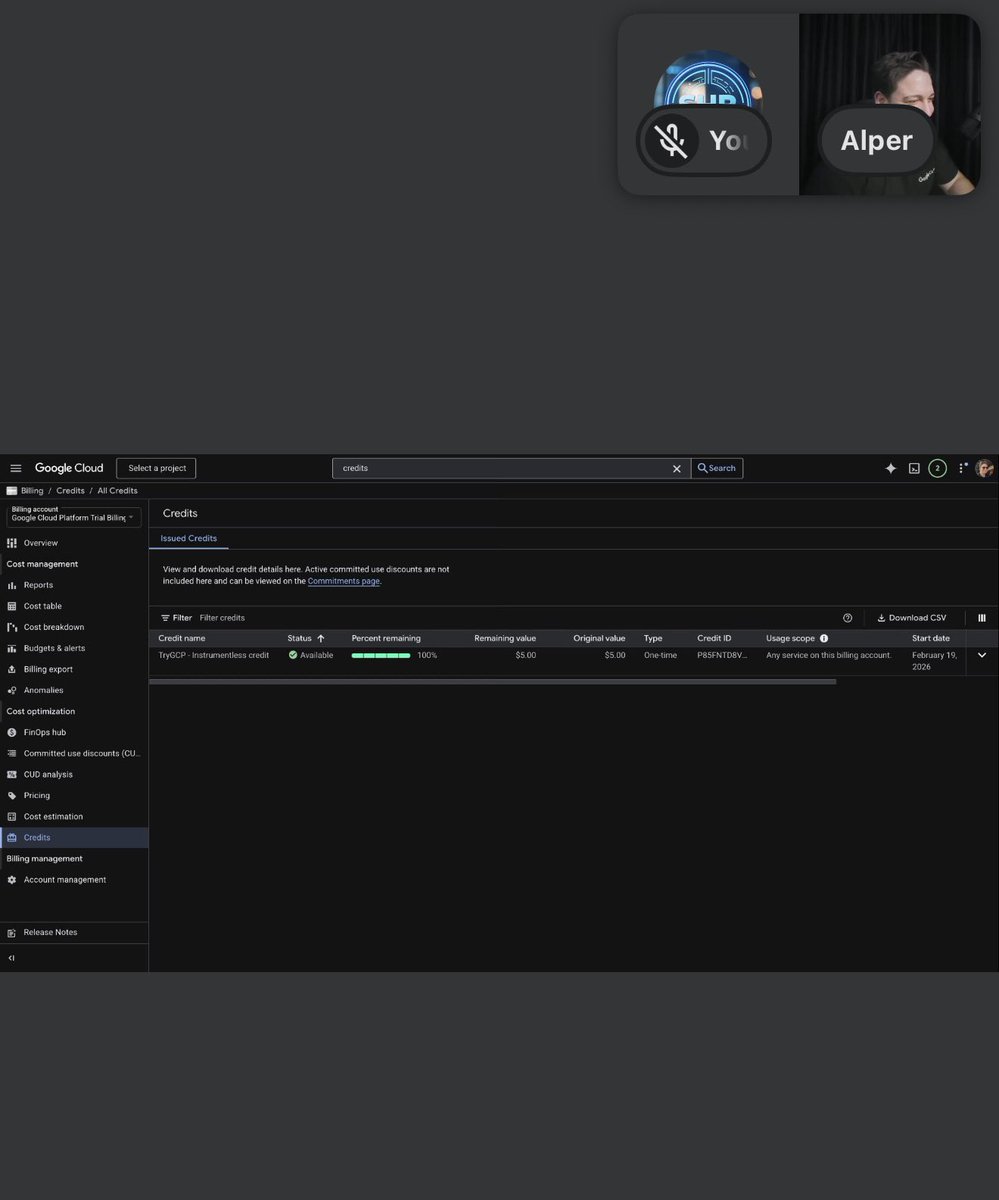The height and width of the screenshot is (1200, 999).
Task: Click the help question mark icon
Action: point(848,618)
